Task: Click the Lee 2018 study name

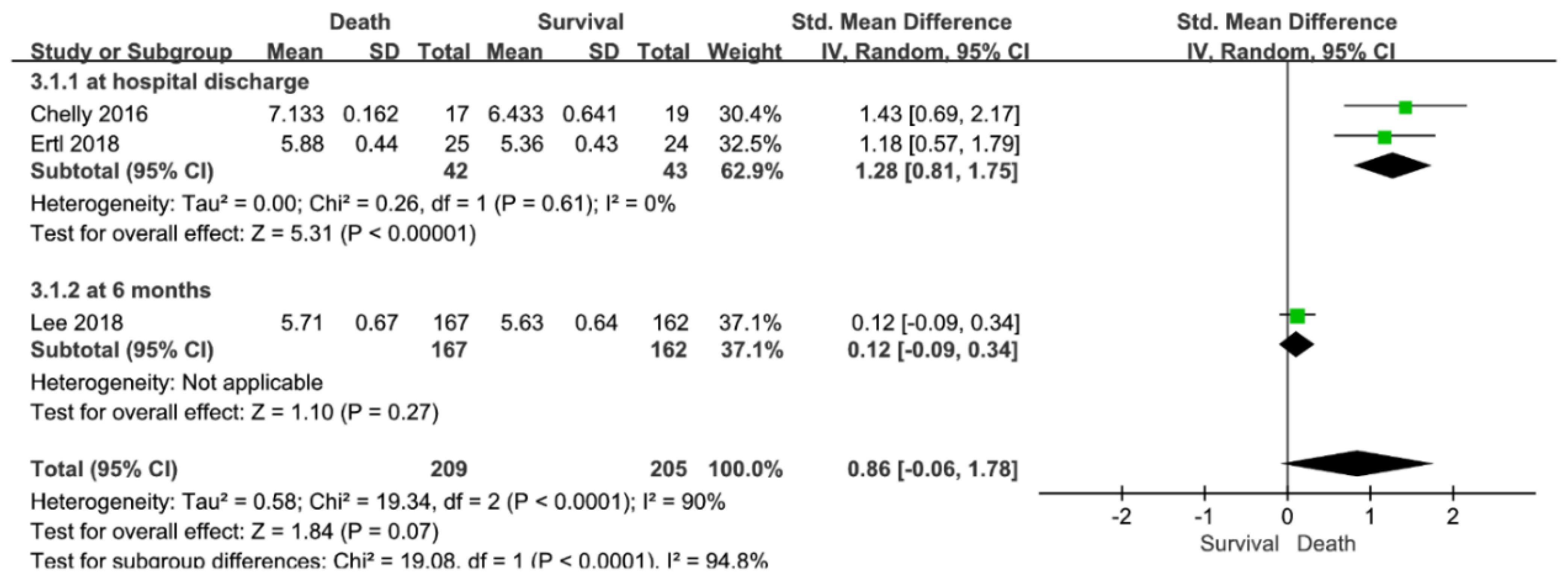Action: coord(77,322)
